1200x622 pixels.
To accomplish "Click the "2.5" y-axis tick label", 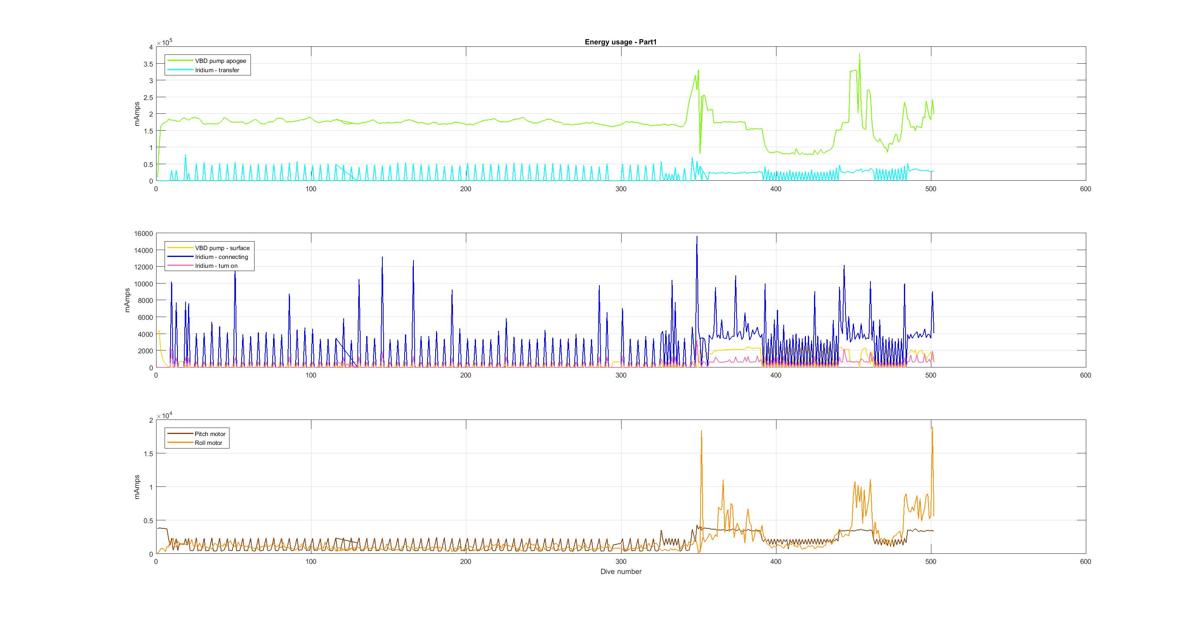I will [147, 97].
